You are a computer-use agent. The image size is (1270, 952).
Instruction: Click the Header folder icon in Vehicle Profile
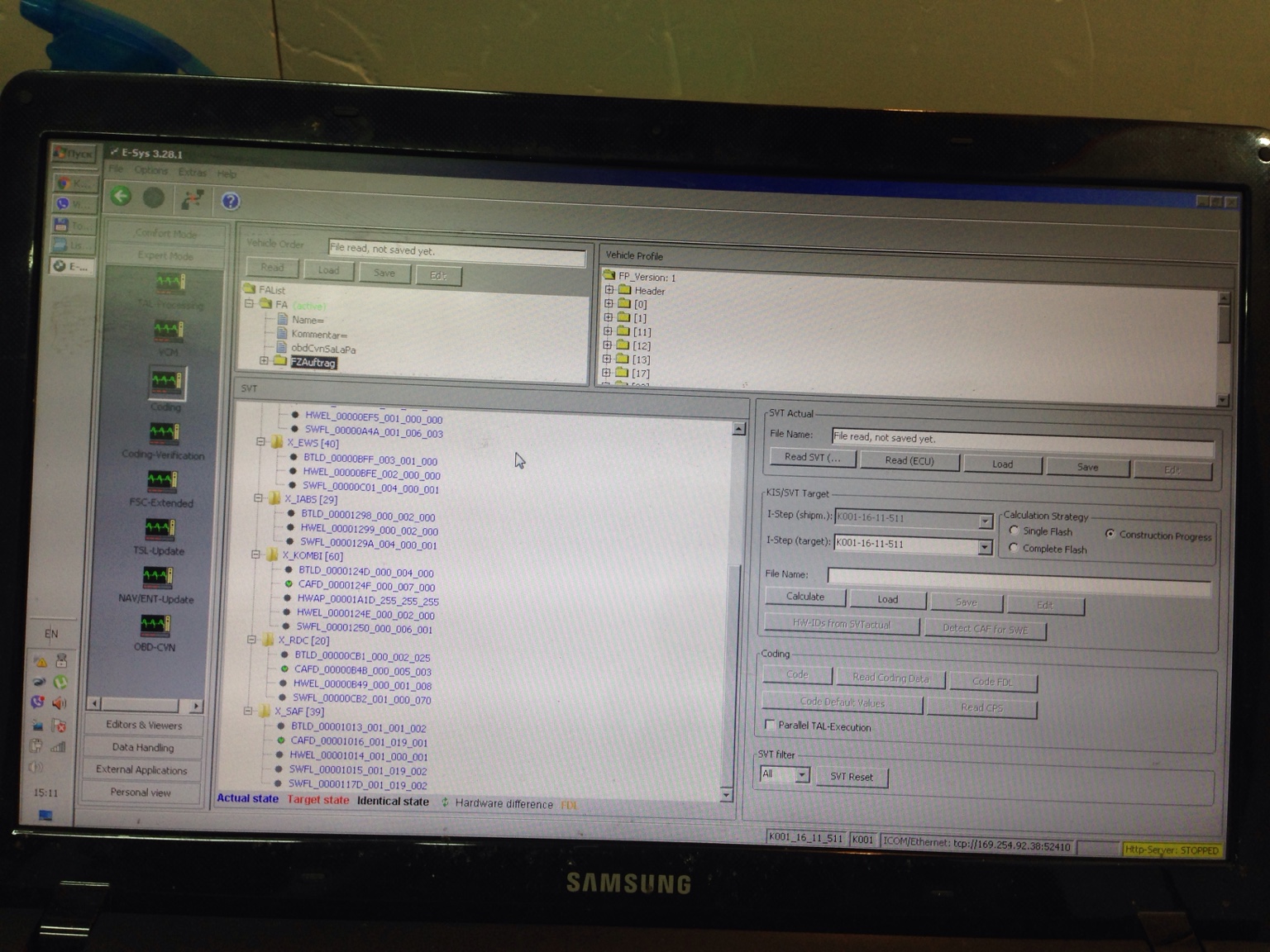(x=625, y=290)
